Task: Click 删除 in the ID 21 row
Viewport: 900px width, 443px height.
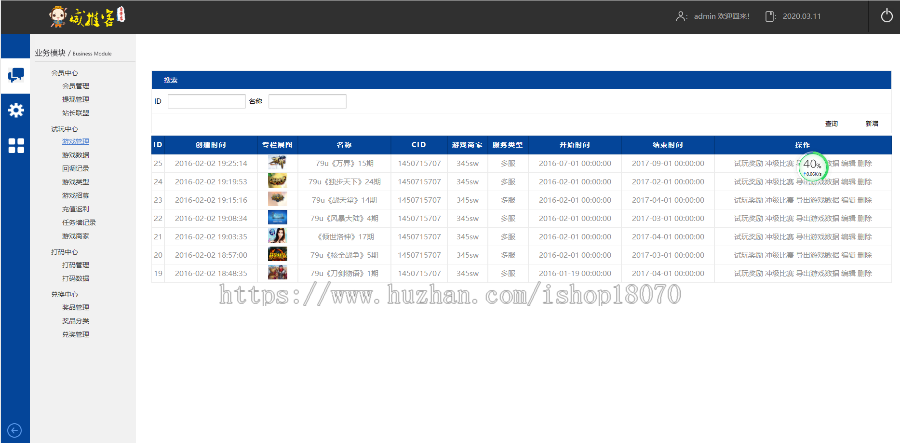Action: tap(864, 237)
